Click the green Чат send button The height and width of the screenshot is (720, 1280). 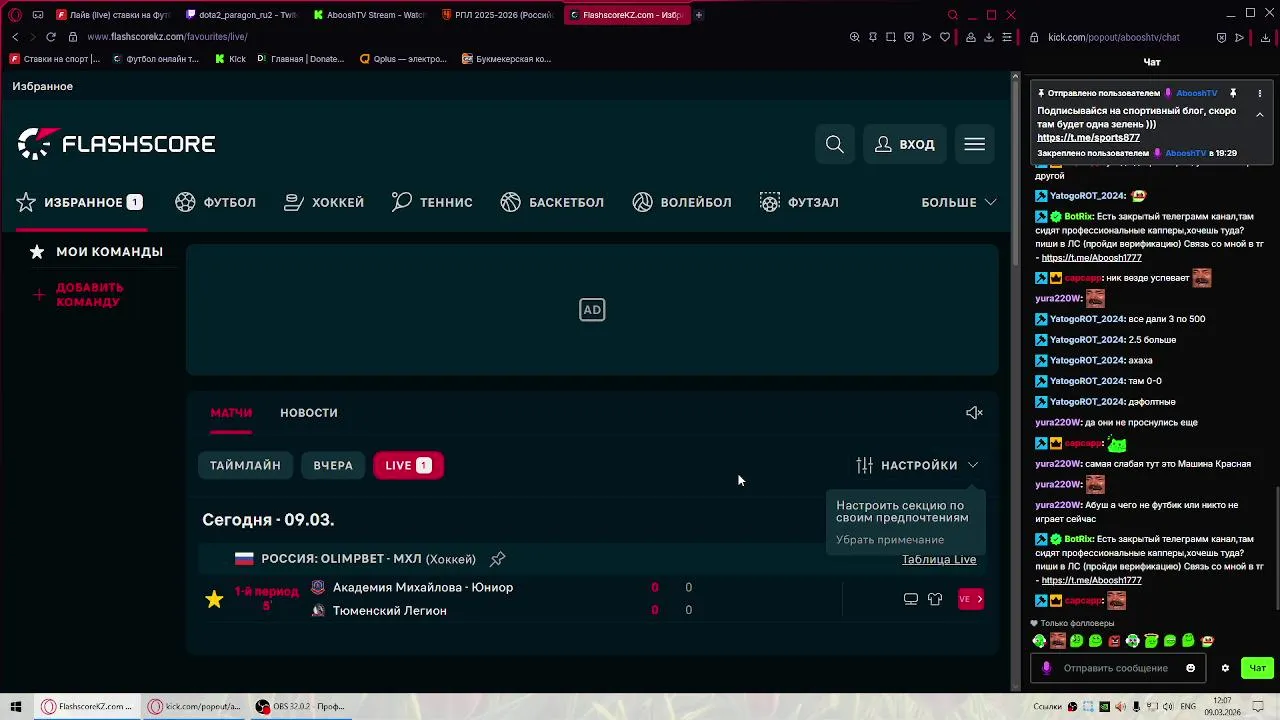click(x=1257, y=668)
